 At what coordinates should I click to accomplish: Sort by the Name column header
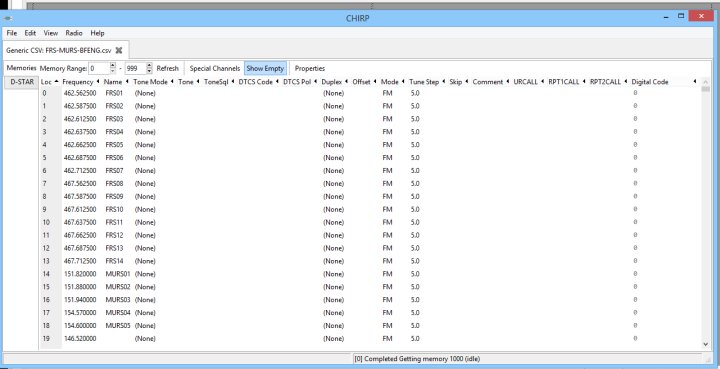point(116,82)
